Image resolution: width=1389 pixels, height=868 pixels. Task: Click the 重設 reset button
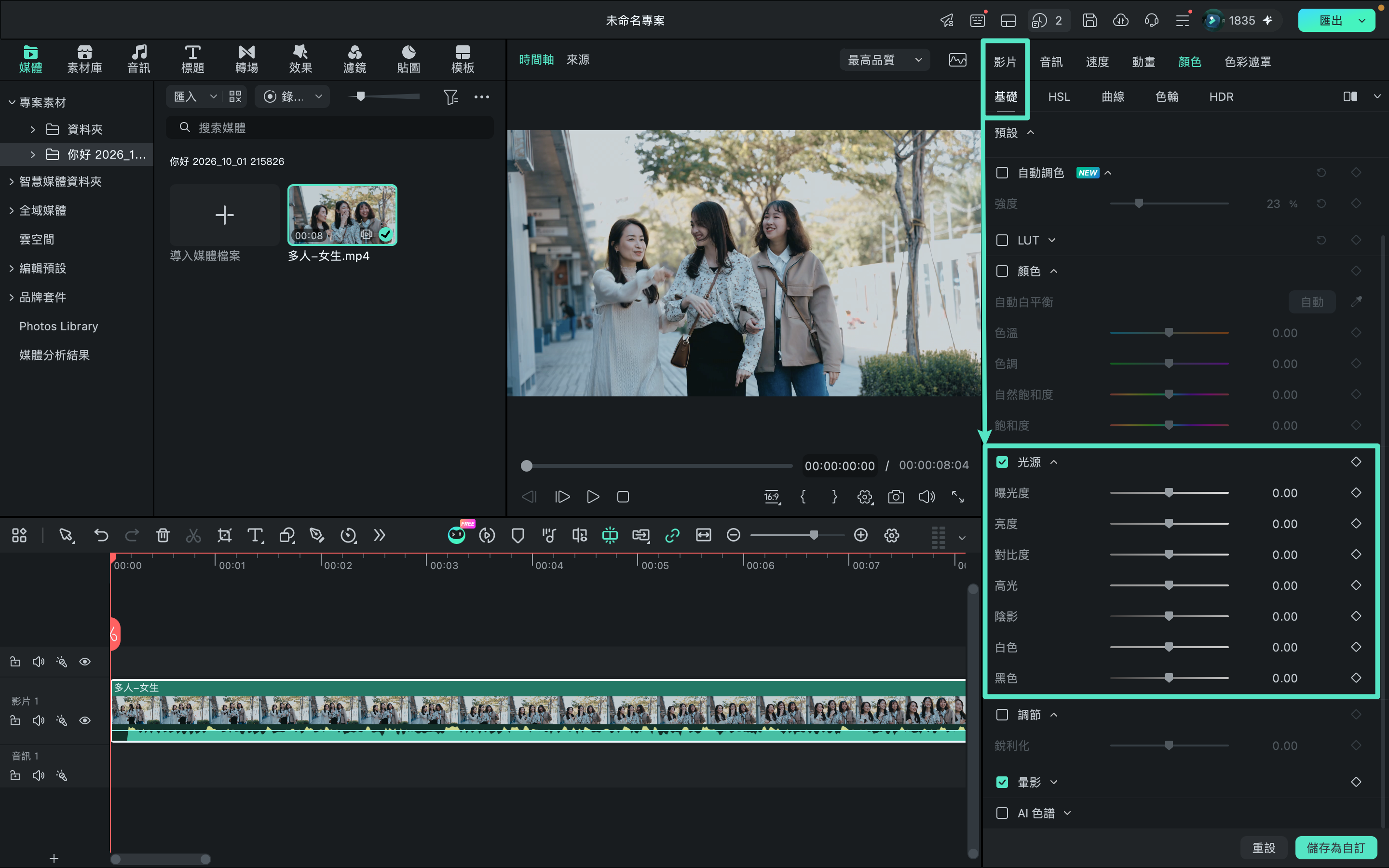tap(1263, 847)
